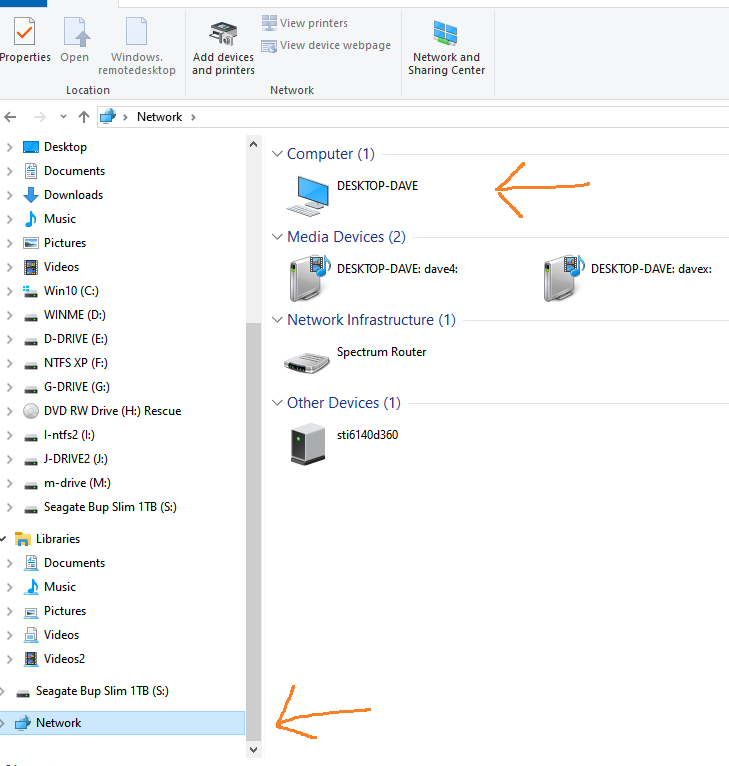
Task: Select Downloads in navigation pane
Action: tap(73, 195)
